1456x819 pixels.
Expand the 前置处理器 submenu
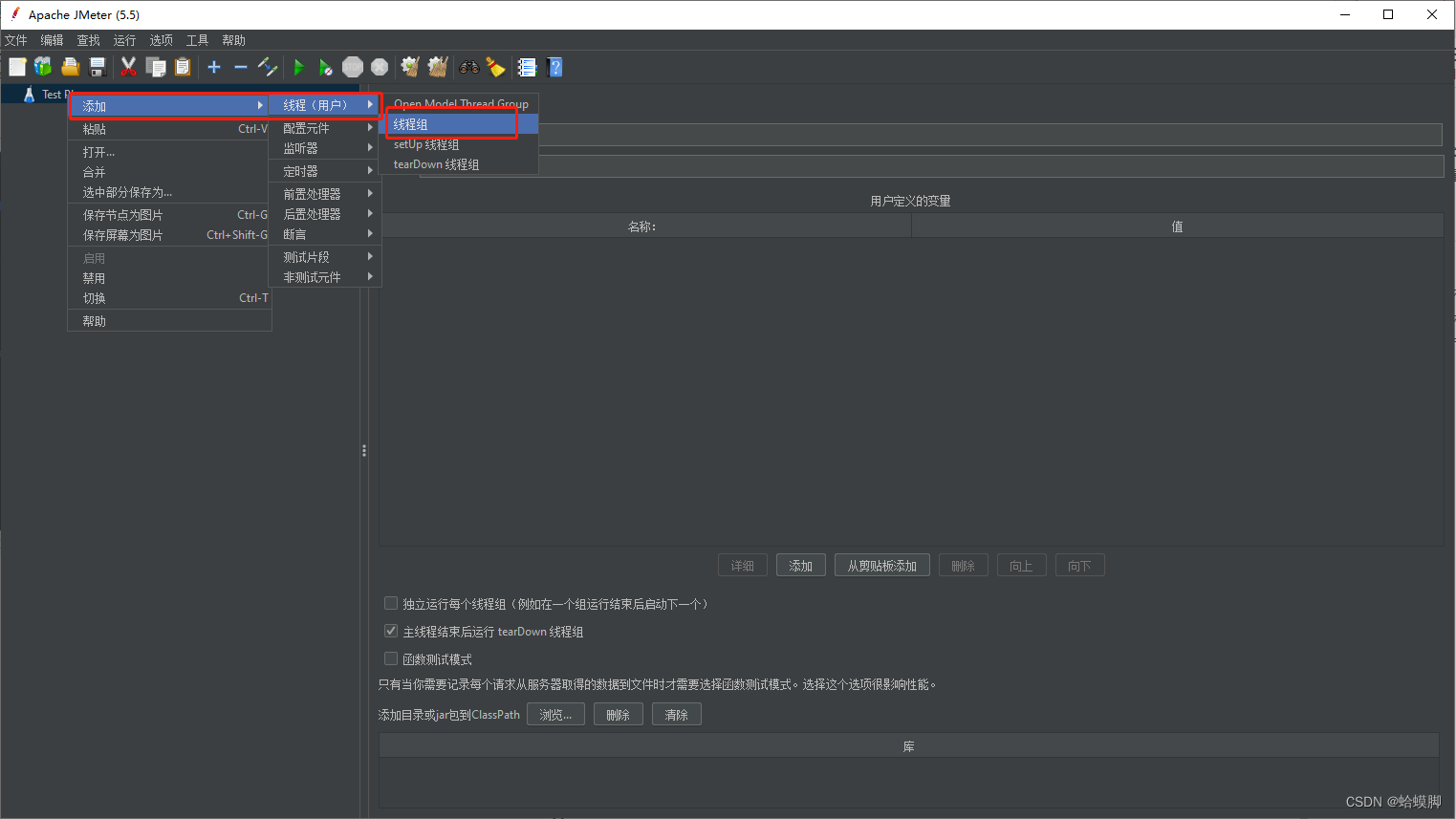[325, 194]
